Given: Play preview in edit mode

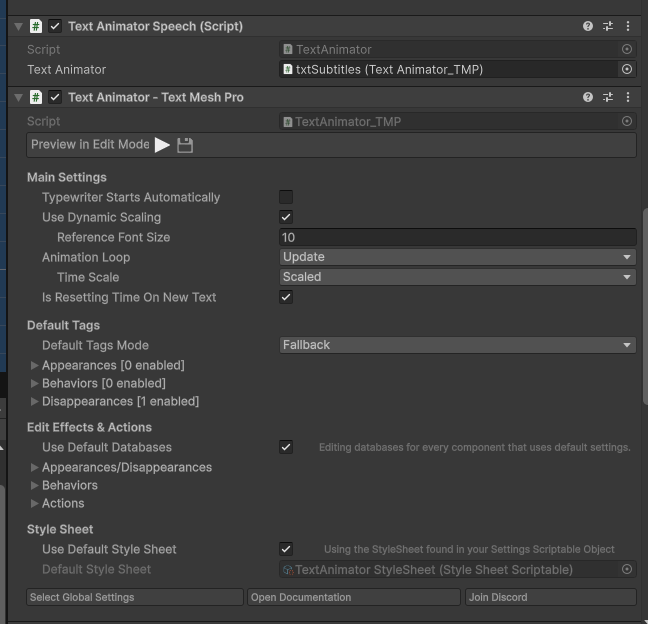Looking at the screenshot, I should tap(162, 145).
